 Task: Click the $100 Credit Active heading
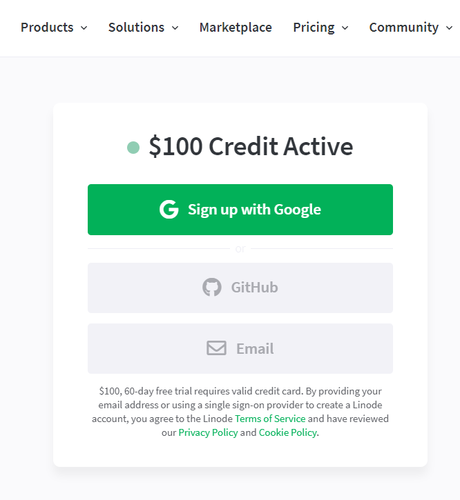[251, 146]
